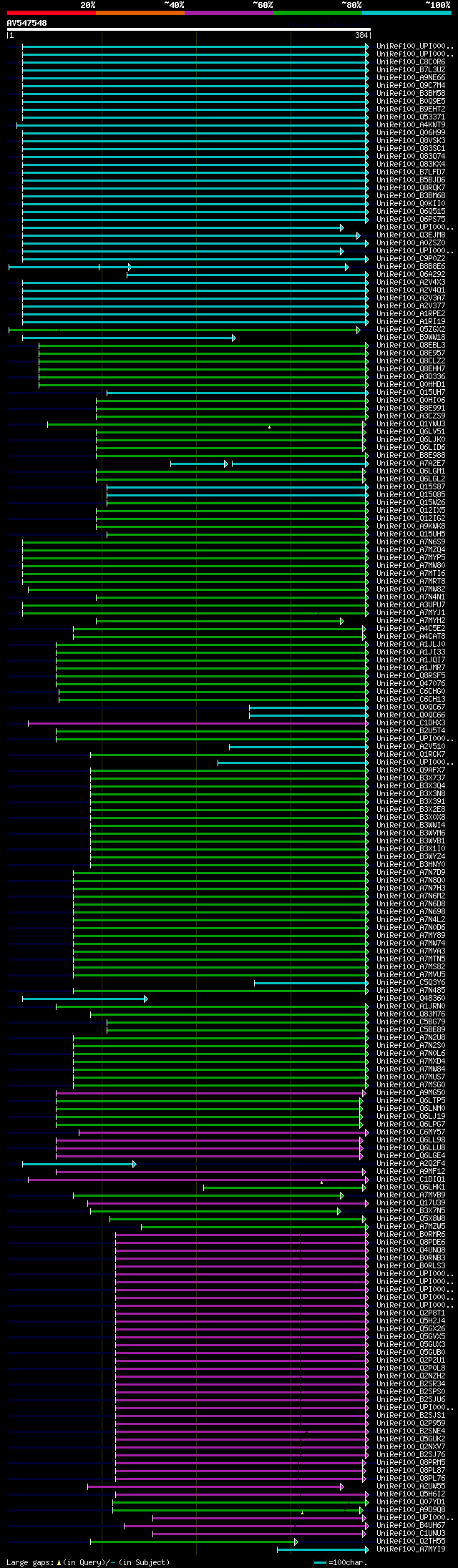Select the UniRef100_A1JRN0 label
The image size is (458, 1568).
[411, 1006]
